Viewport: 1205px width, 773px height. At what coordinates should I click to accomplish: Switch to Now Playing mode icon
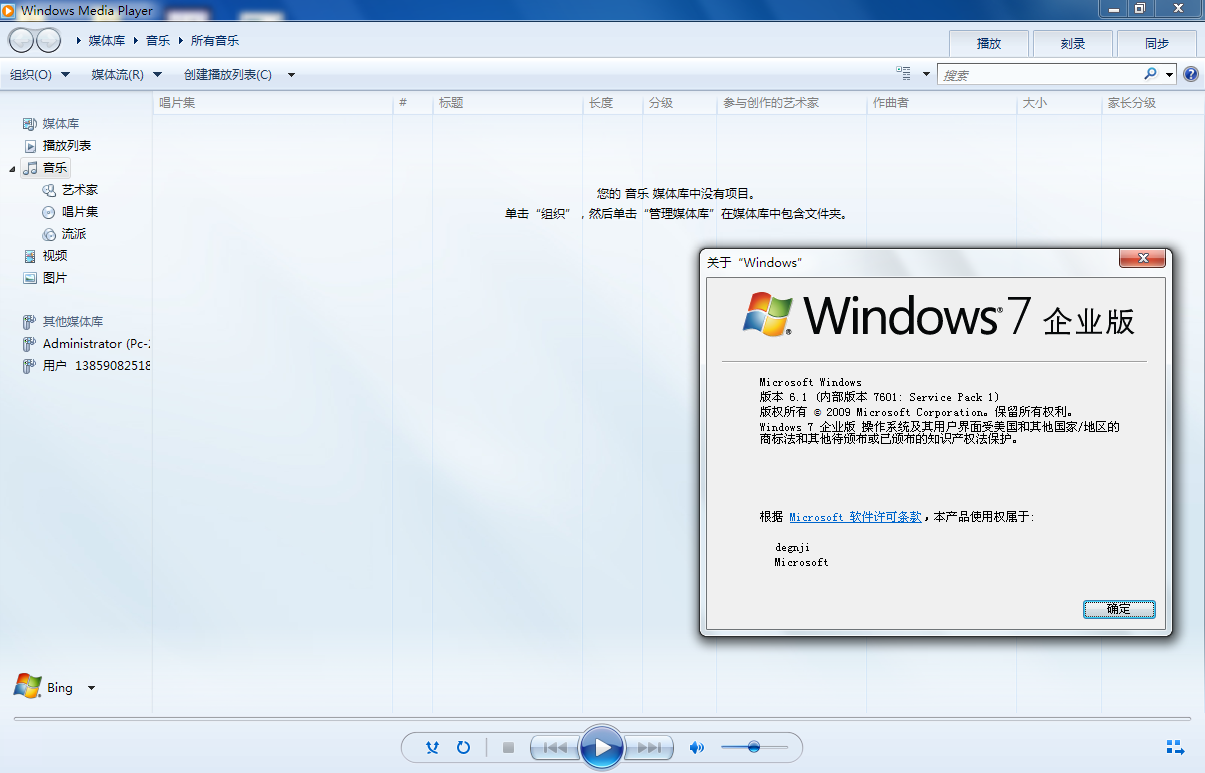[x=1175, y=747]
